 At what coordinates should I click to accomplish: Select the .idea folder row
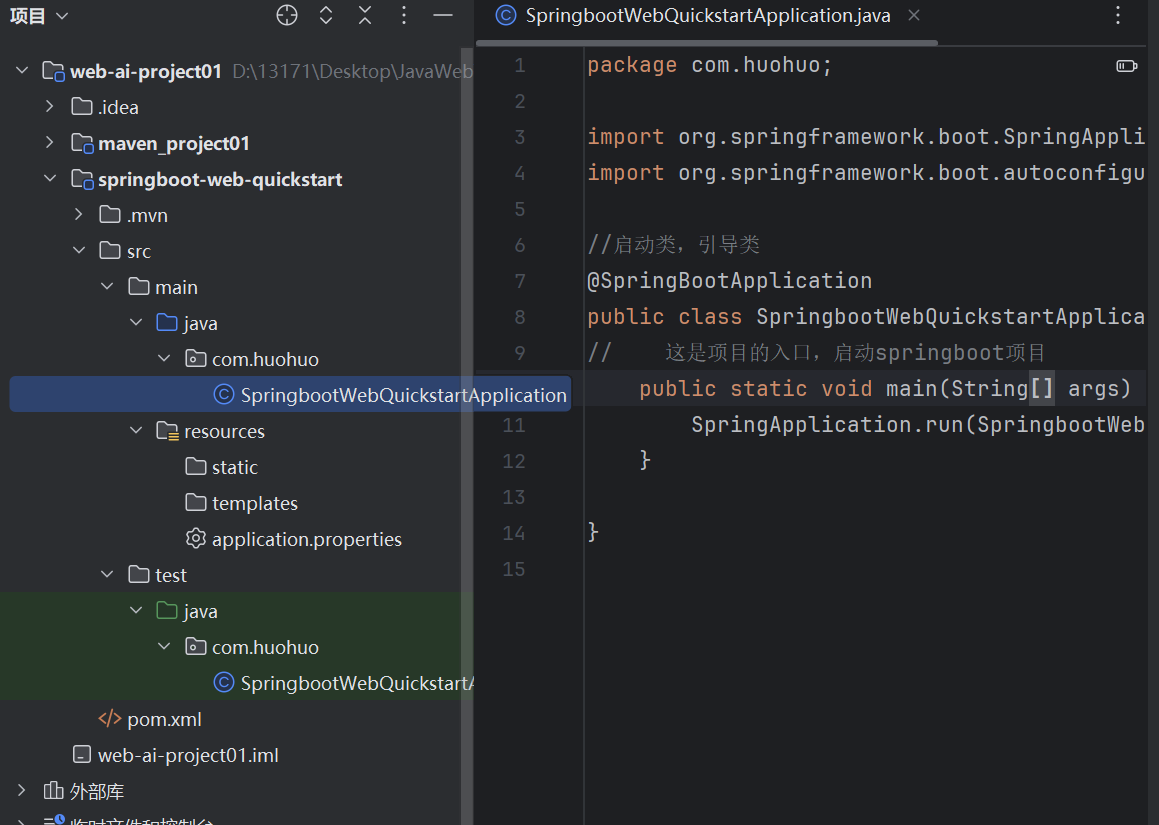[237, 107]
